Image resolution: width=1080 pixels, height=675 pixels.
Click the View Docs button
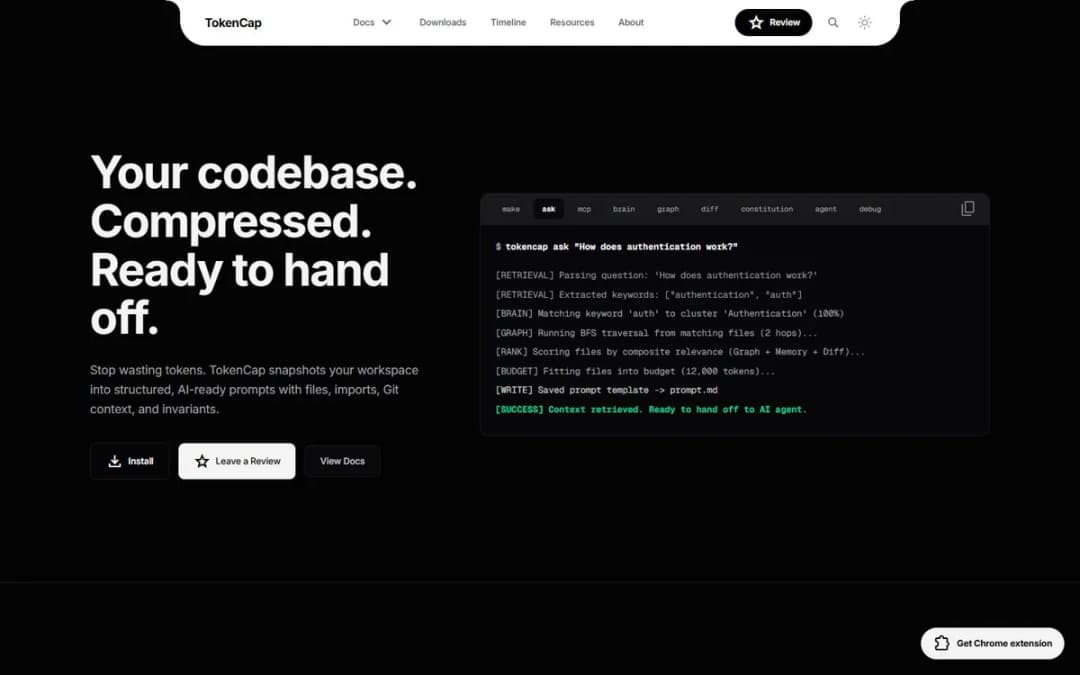coord(342,461)
